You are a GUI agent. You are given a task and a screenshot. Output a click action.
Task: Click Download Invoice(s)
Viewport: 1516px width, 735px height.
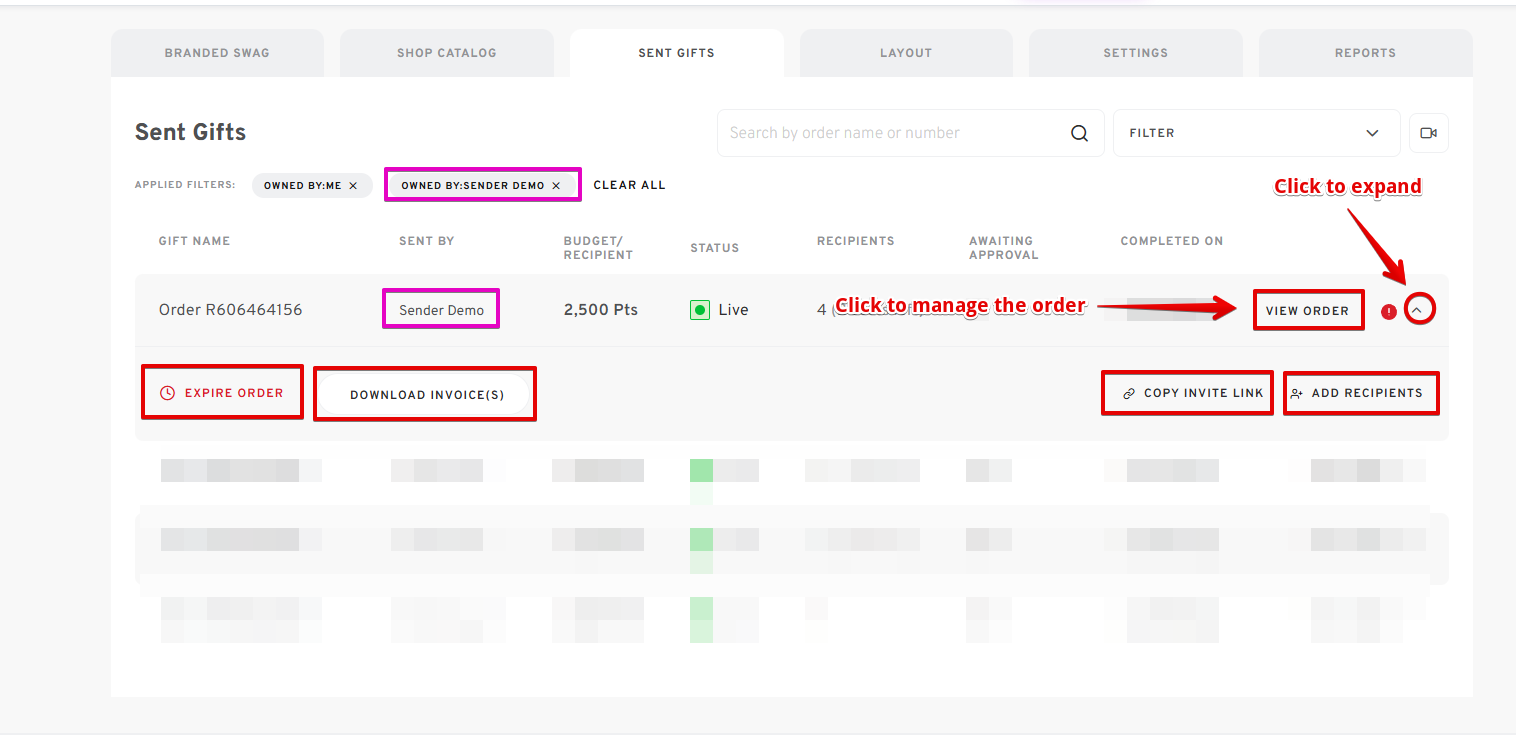[426, 395]
